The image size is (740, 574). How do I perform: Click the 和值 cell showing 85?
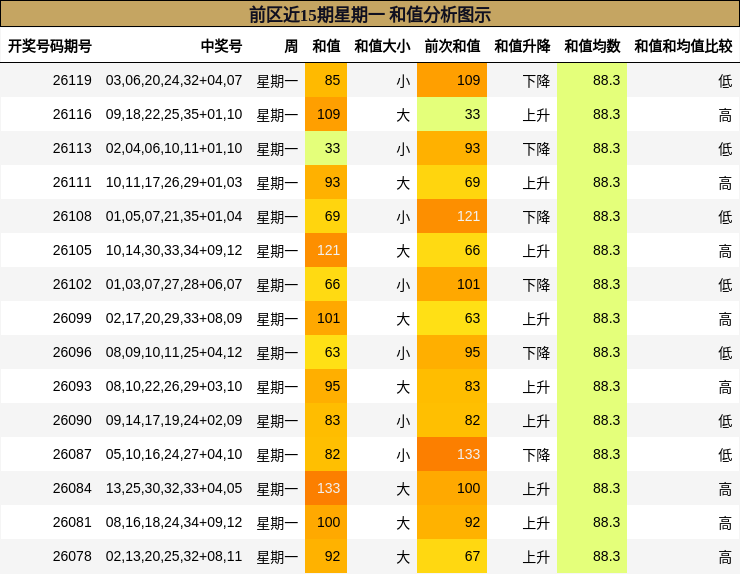coord(326,80)
